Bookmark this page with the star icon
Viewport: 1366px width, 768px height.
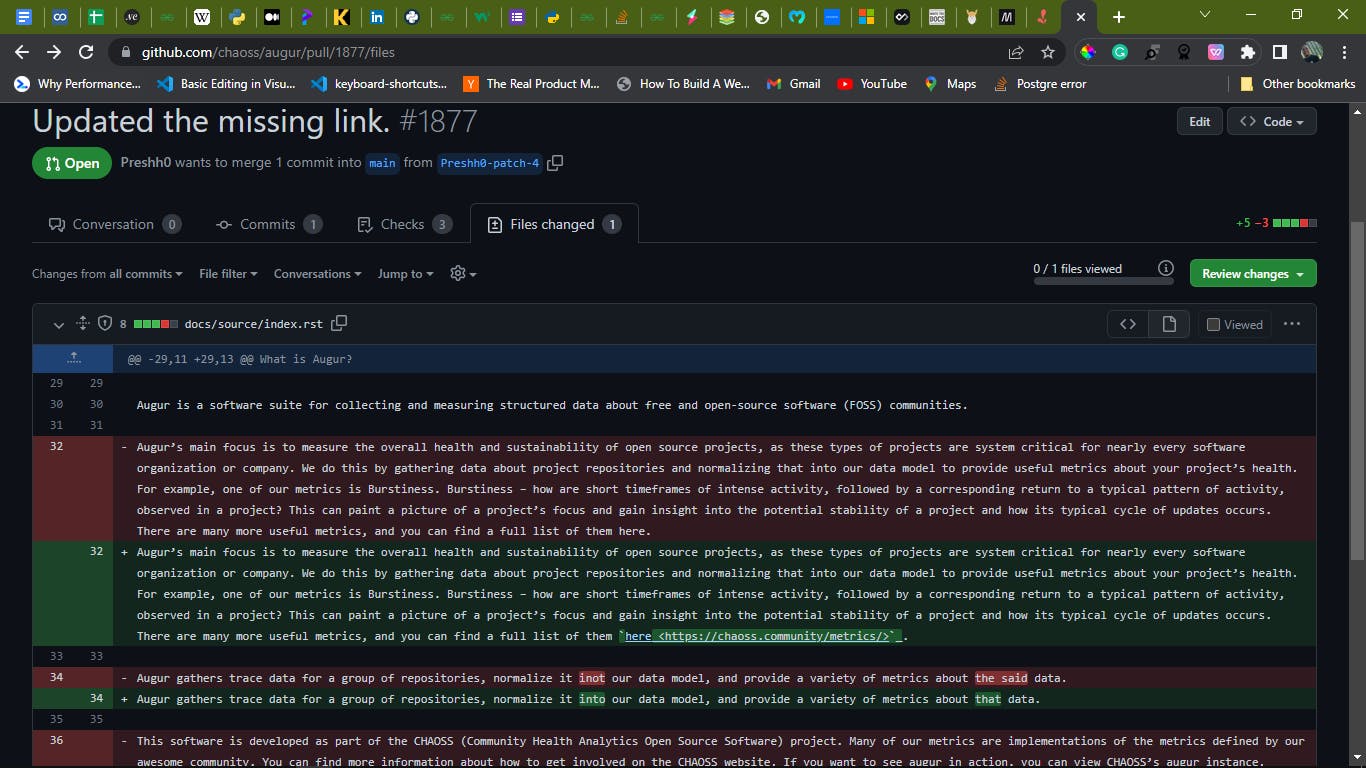coord(1048,52)
